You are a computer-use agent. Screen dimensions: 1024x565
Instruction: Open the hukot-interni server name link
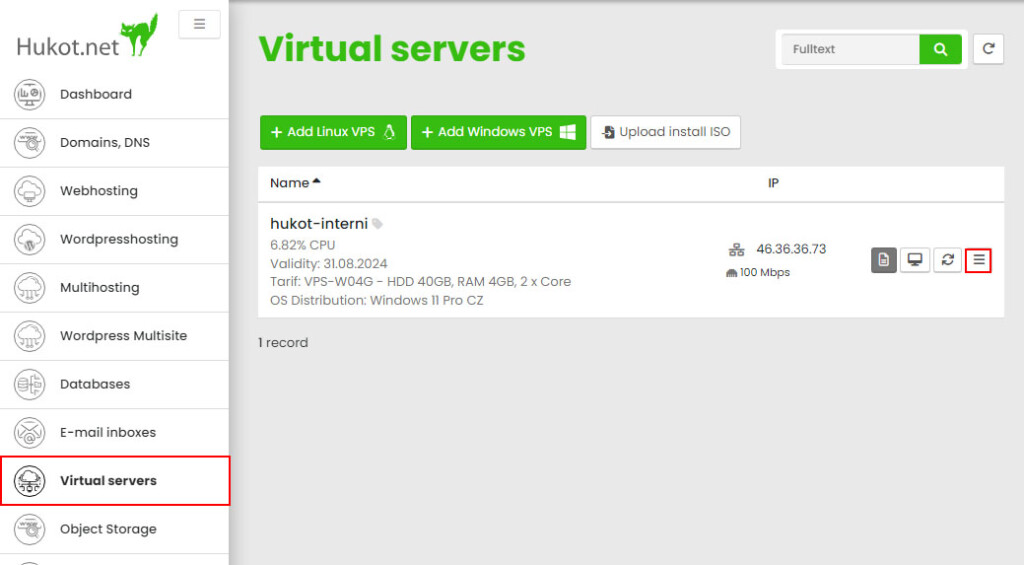pos(319,224)
